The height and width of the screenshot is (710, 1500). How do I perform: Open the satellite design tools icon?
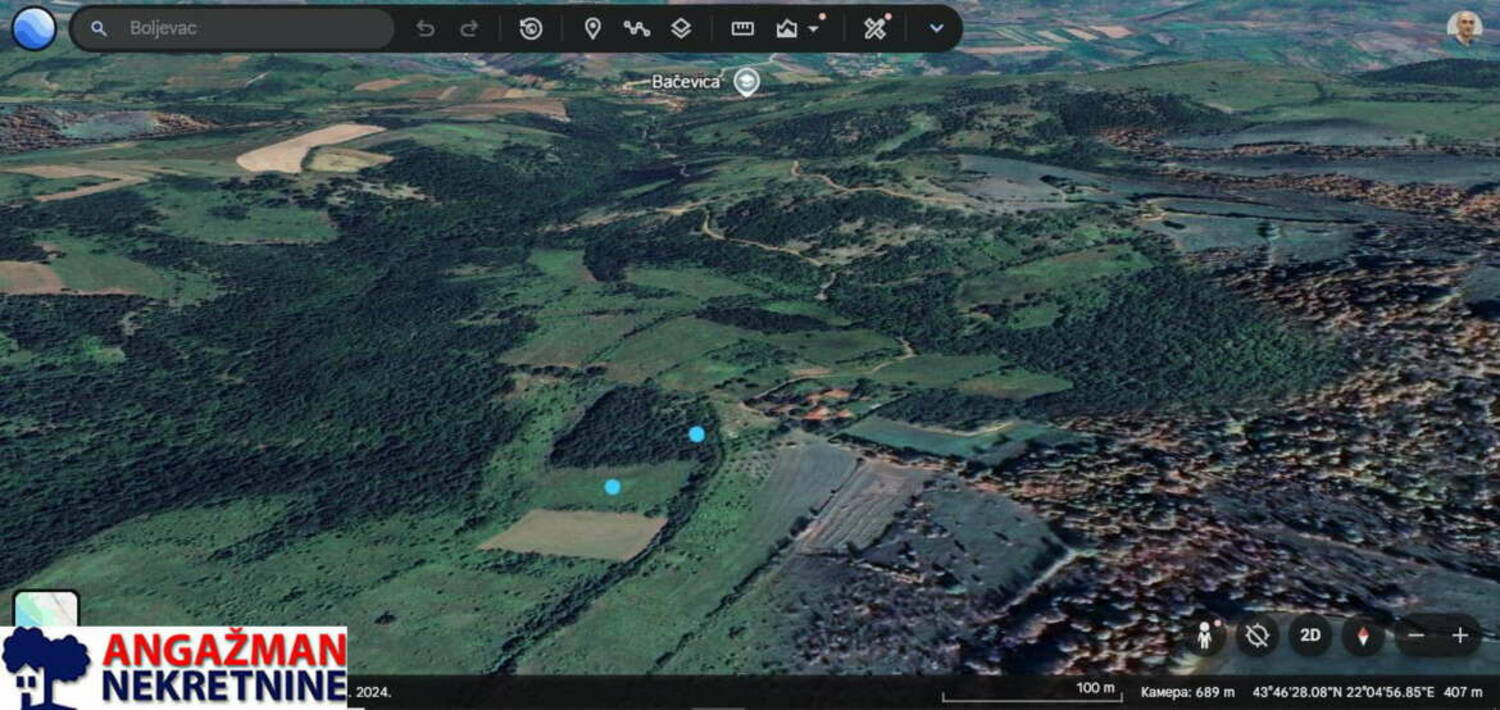pos(875,28)
